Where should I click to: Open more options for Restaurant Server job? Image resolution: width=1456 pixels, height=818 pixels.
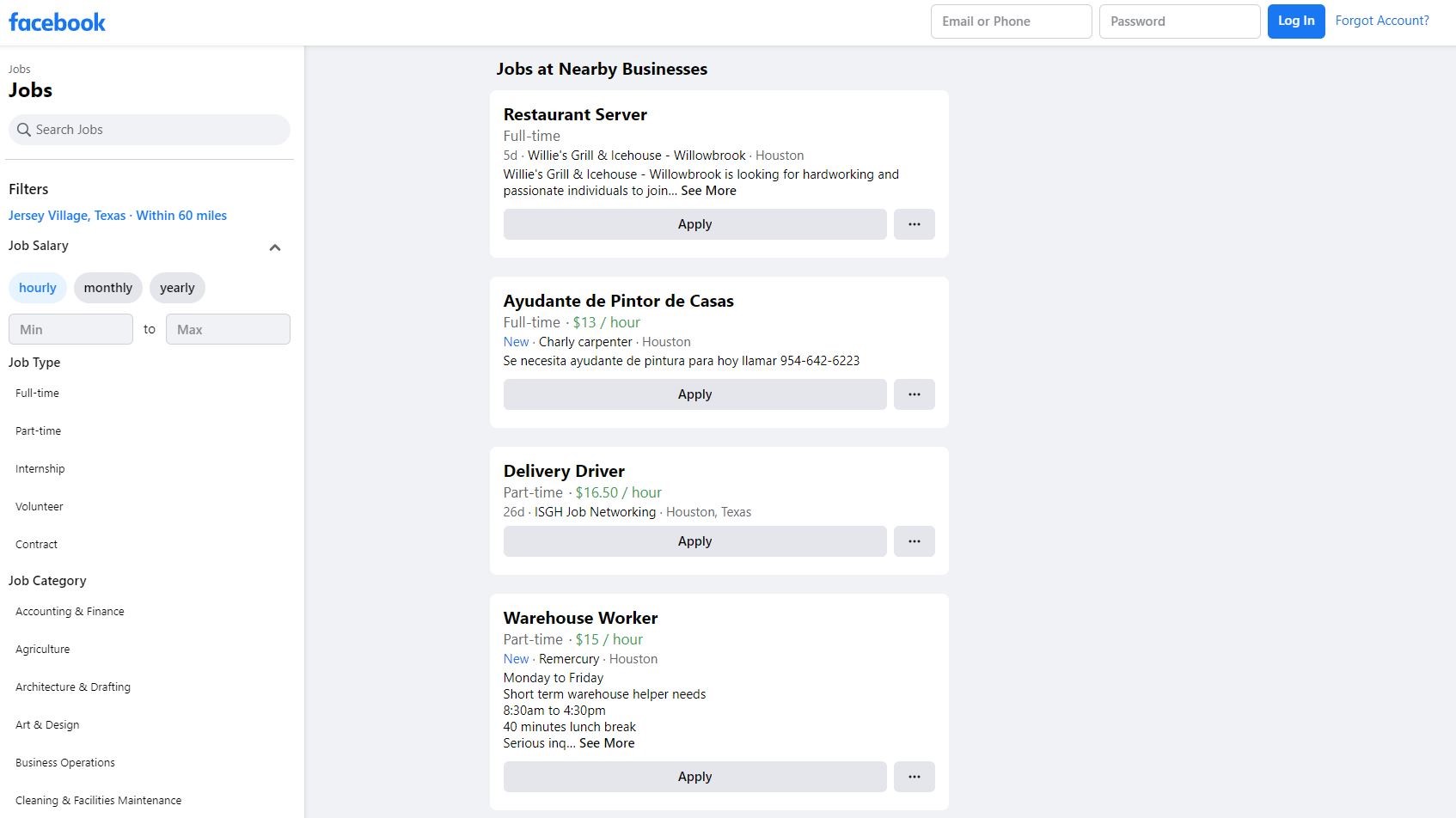point(914,223)
